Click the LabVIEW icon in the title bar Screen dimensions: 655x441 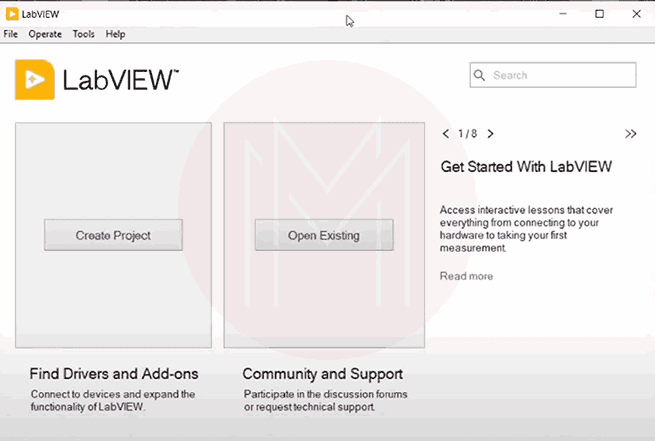tap(11, 14)
